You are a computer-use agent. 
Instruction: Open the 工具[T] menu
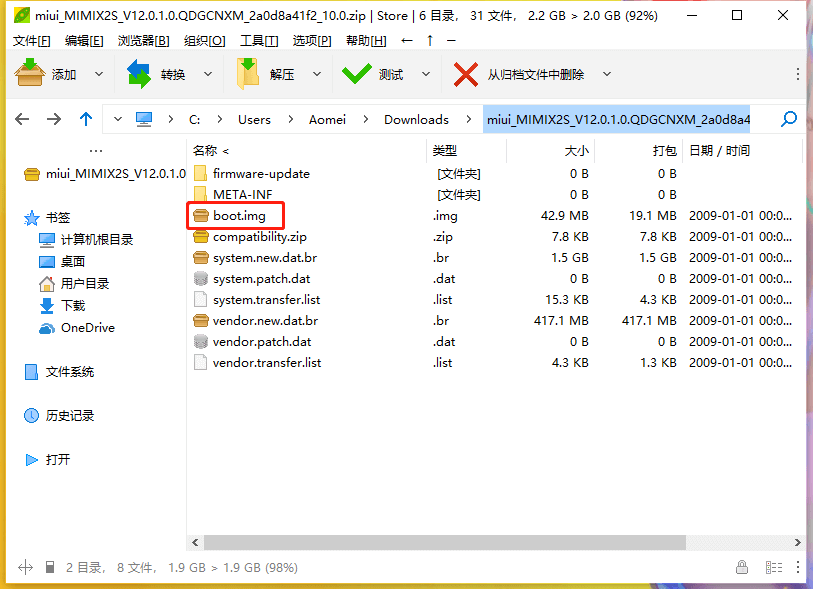click(x=259, y=40)
